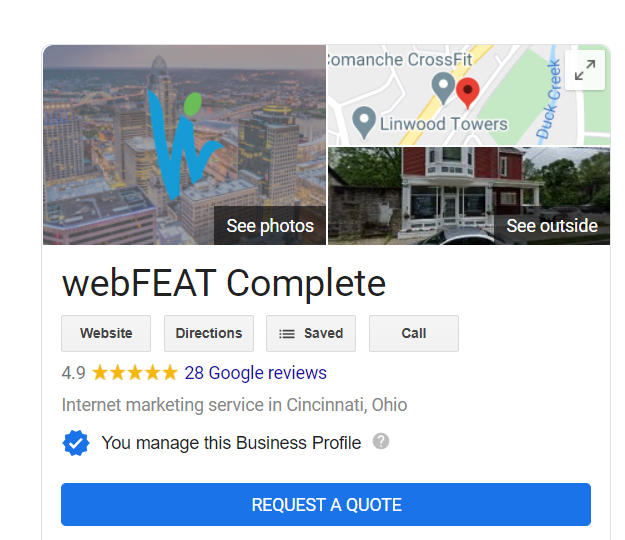Open See outside street view
Viewport: 625px width, 540px height.
click(552, 226)
